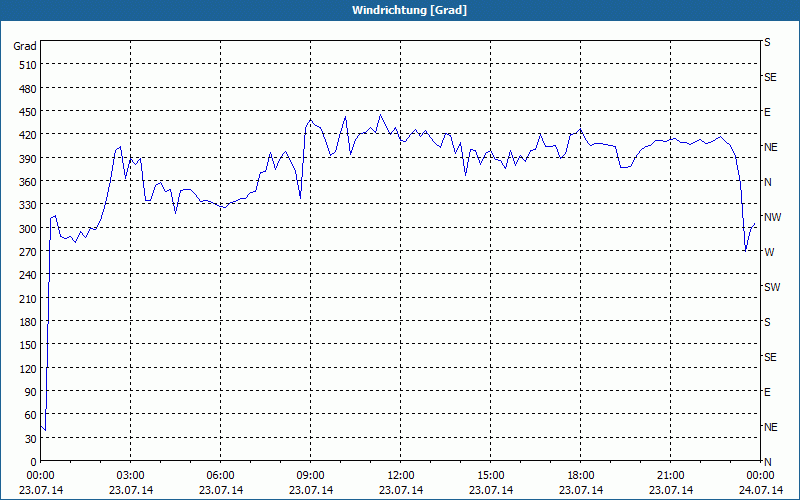The image size is (800, 500).
Task: Click the 15:00 time label
Action: pos(491,476)
